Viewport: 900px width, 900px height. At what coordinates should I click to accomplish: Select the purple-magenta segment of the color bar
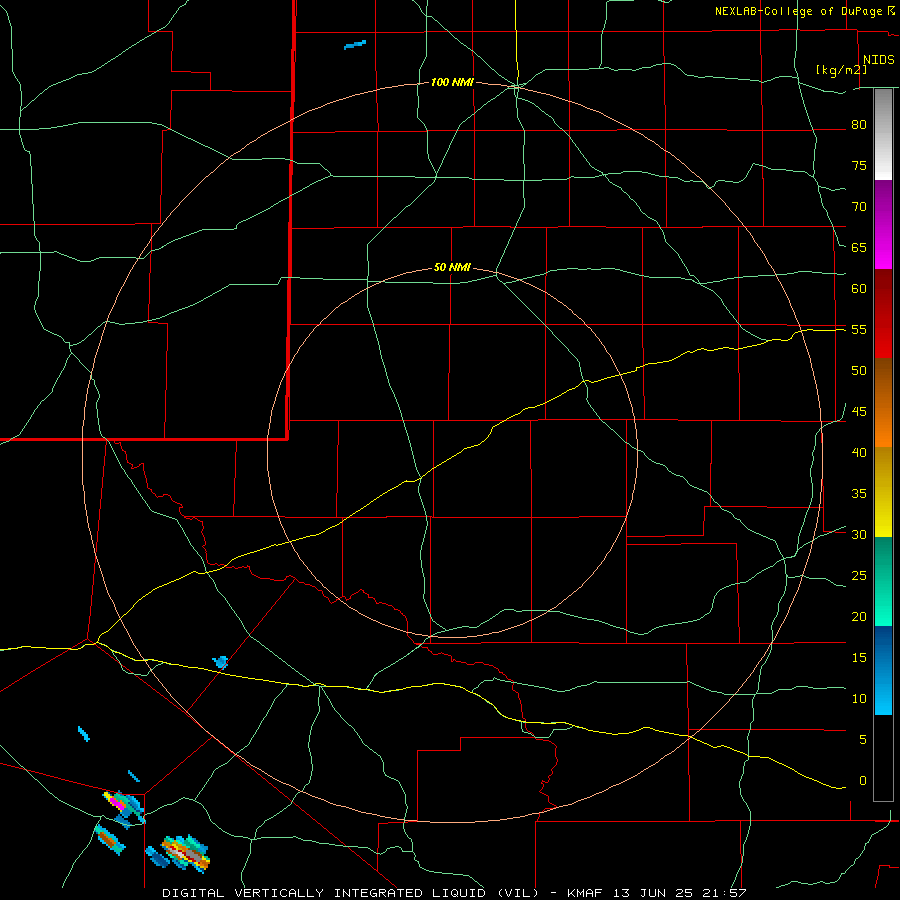(883, 224)
